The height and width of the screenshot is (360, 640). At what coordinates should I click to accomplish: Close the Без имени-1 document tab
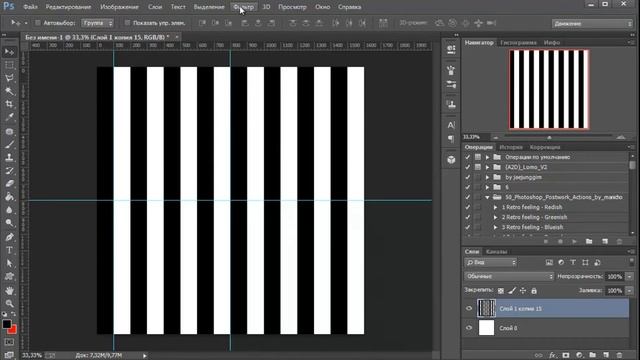(177, 37)
